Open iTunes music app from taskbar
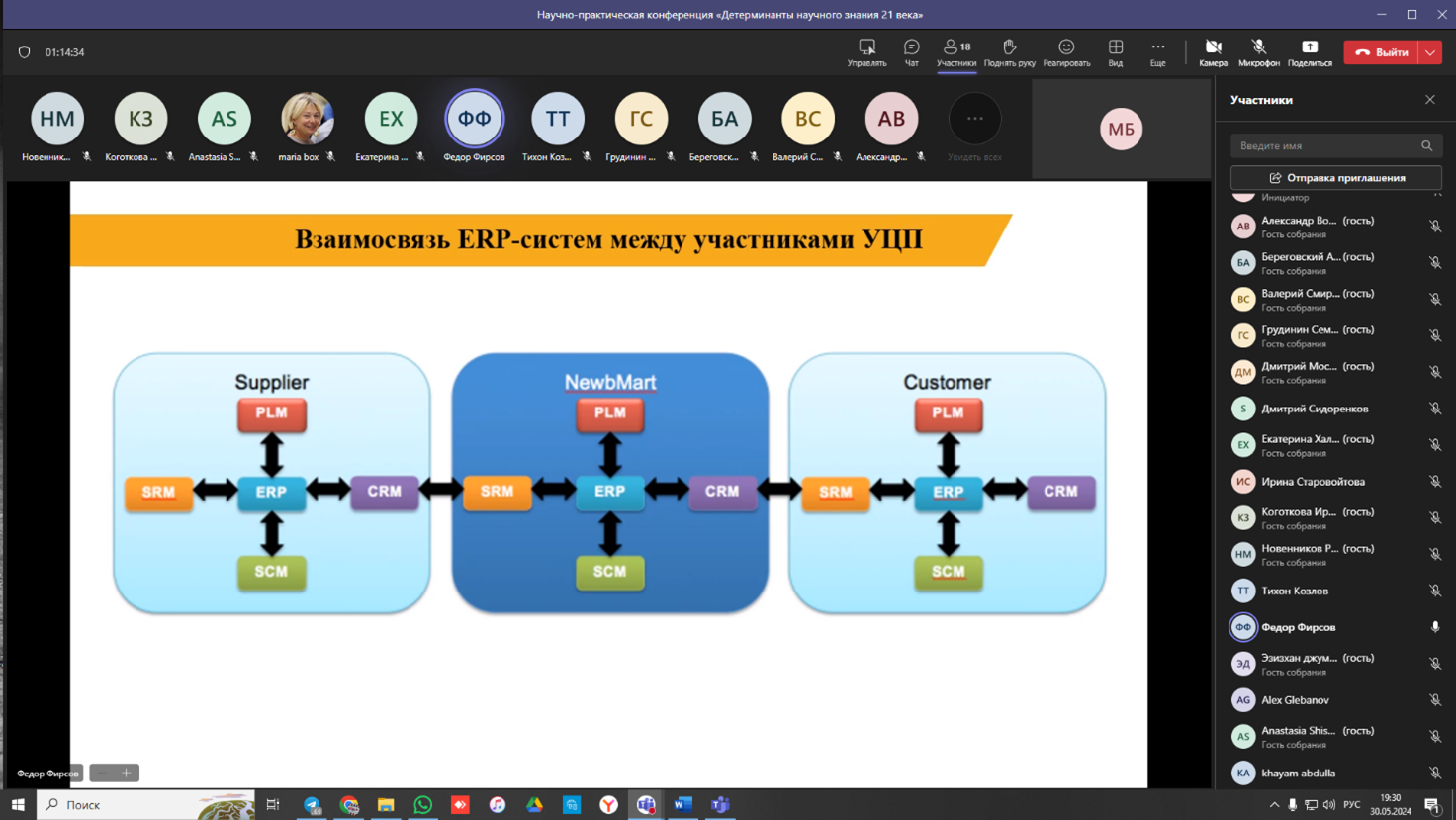 coord(498,805)
